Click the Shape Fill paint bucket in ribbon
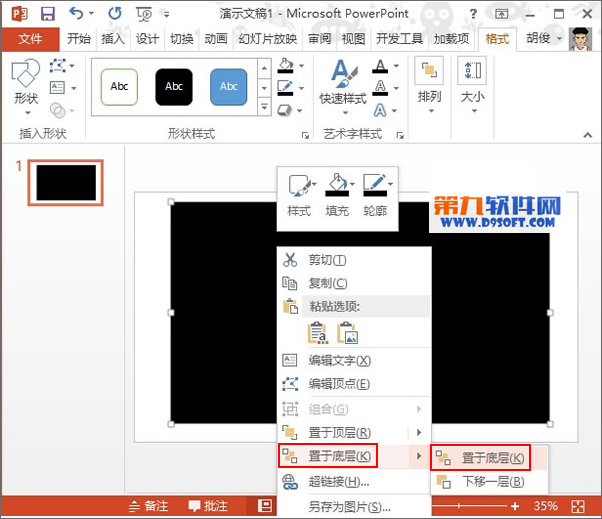Viewport: 602px width, 519px height. coord(285,65)
